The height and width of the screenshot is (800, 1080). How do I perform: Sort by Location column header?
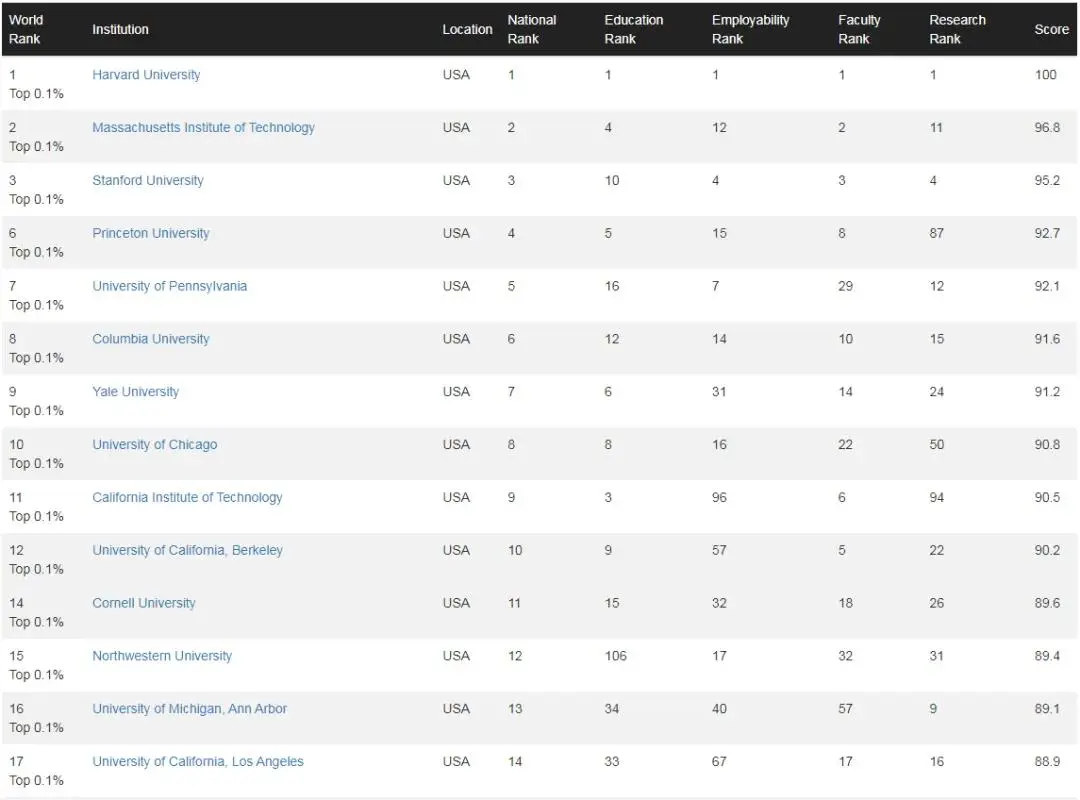pos(467,29)
